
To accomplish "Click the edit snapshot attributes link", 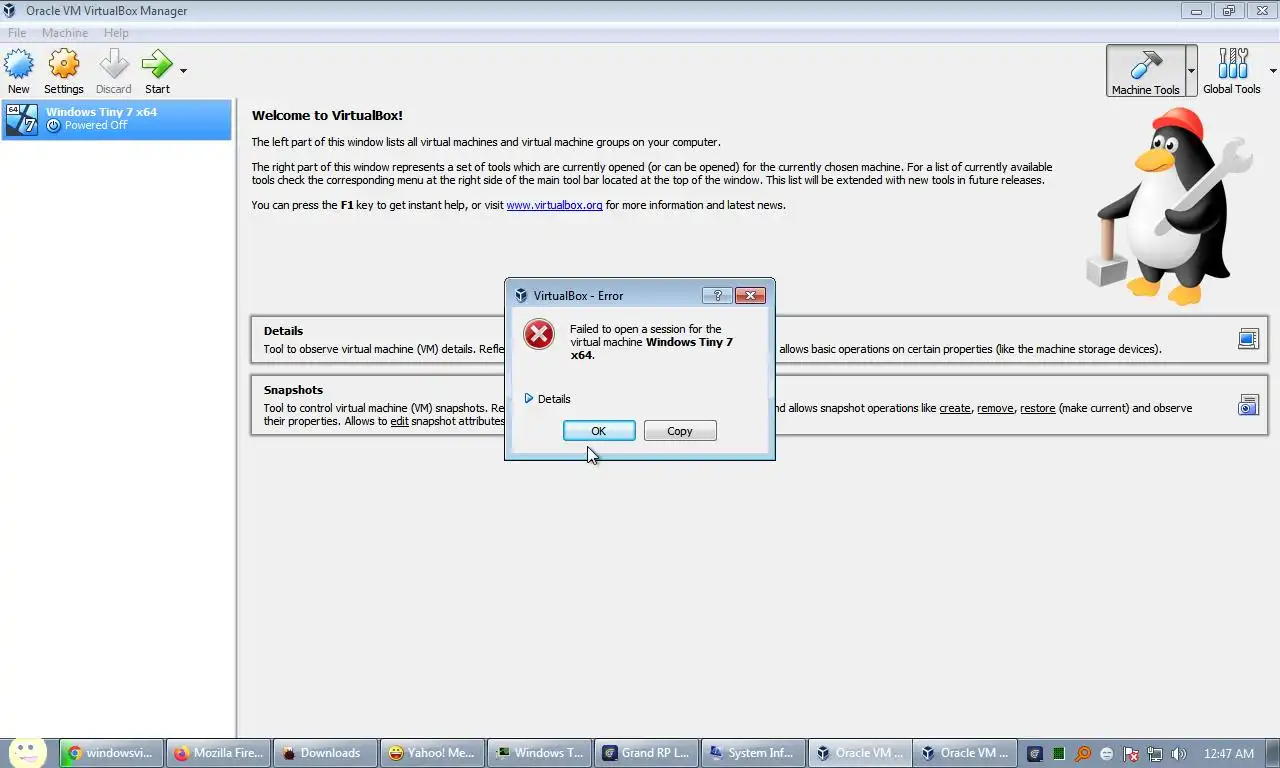I will (x=399, y=421).
